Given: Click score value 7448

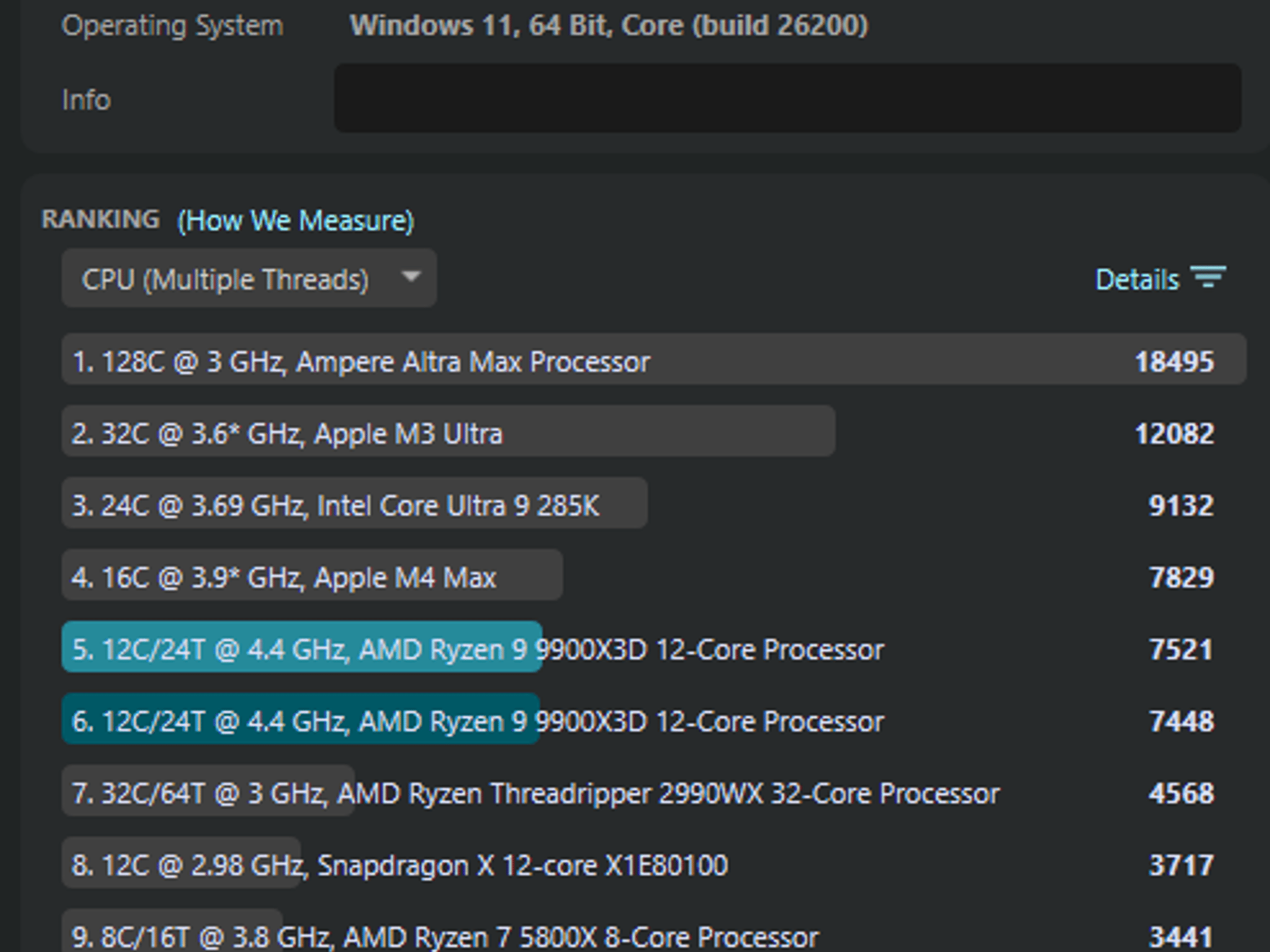Looking at the screenshot, I should (1181, 721).
